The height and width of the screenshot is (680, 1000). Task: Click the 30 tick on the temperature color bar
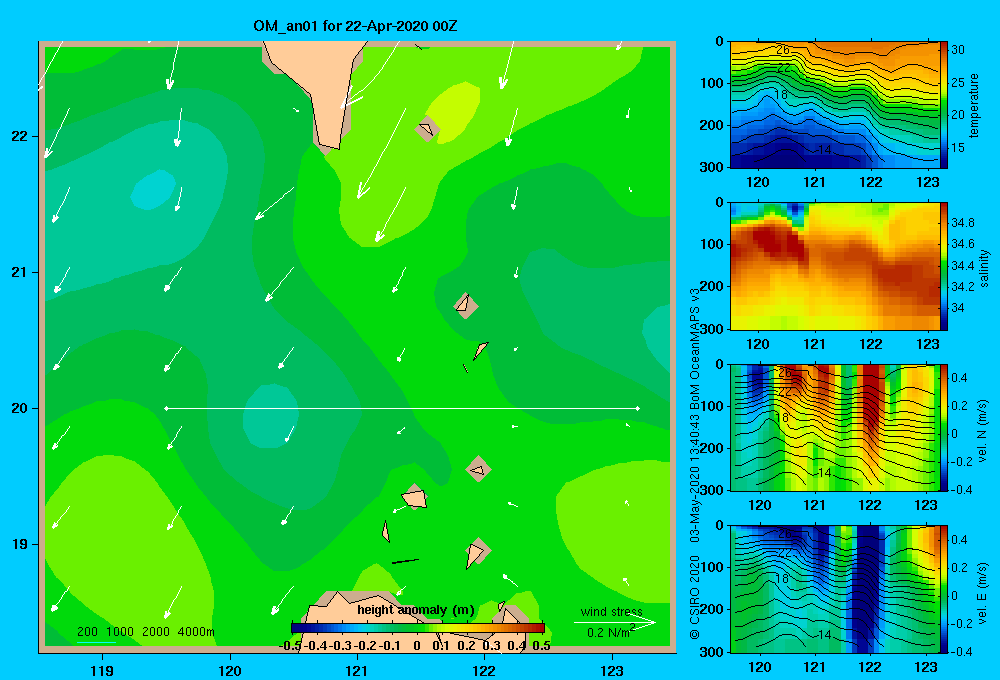pos(958,50)
